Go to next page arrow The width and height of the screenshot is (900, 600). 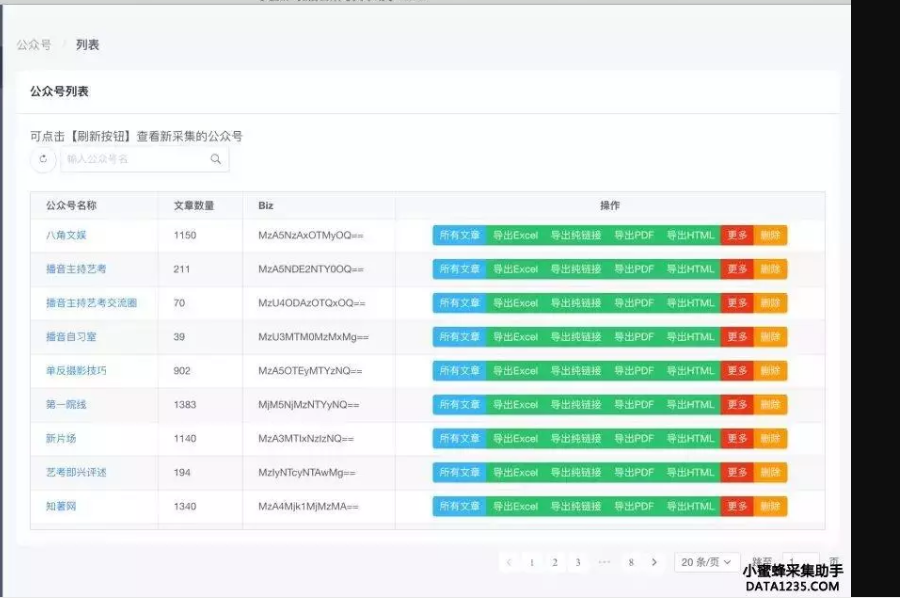(x=654, y=562)
